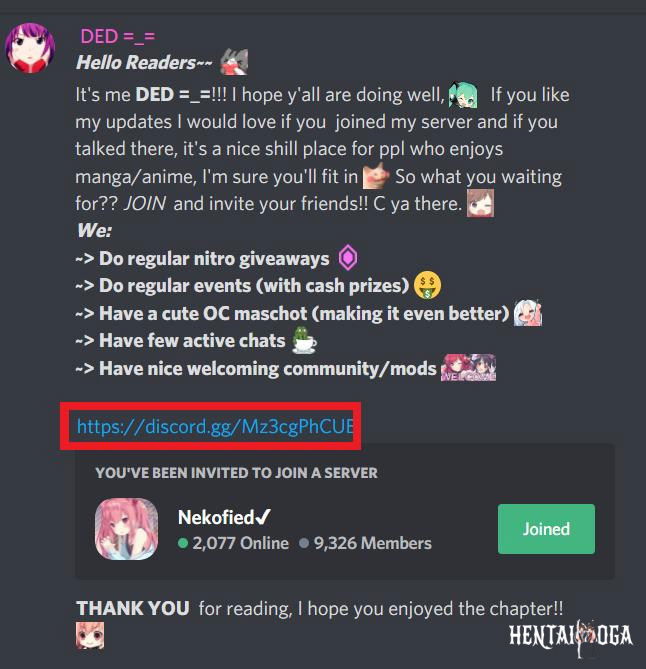Open the discord.gg/Mz3cgPhCUE invite link
This screenshot has height=669, width=646.
(215, 426)
